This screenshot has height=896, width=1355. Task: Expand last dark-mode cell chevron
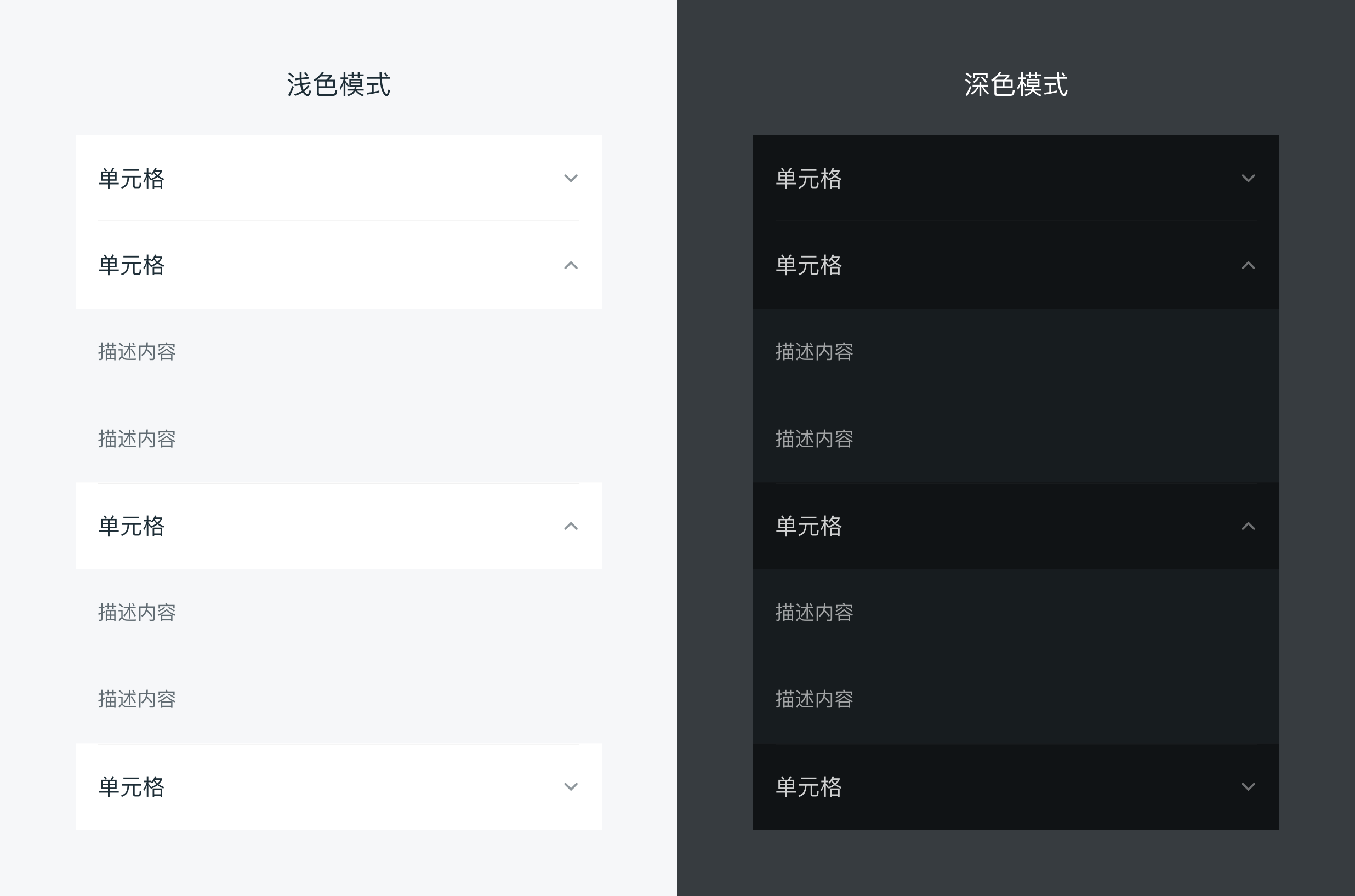(x=1248, y=787)
